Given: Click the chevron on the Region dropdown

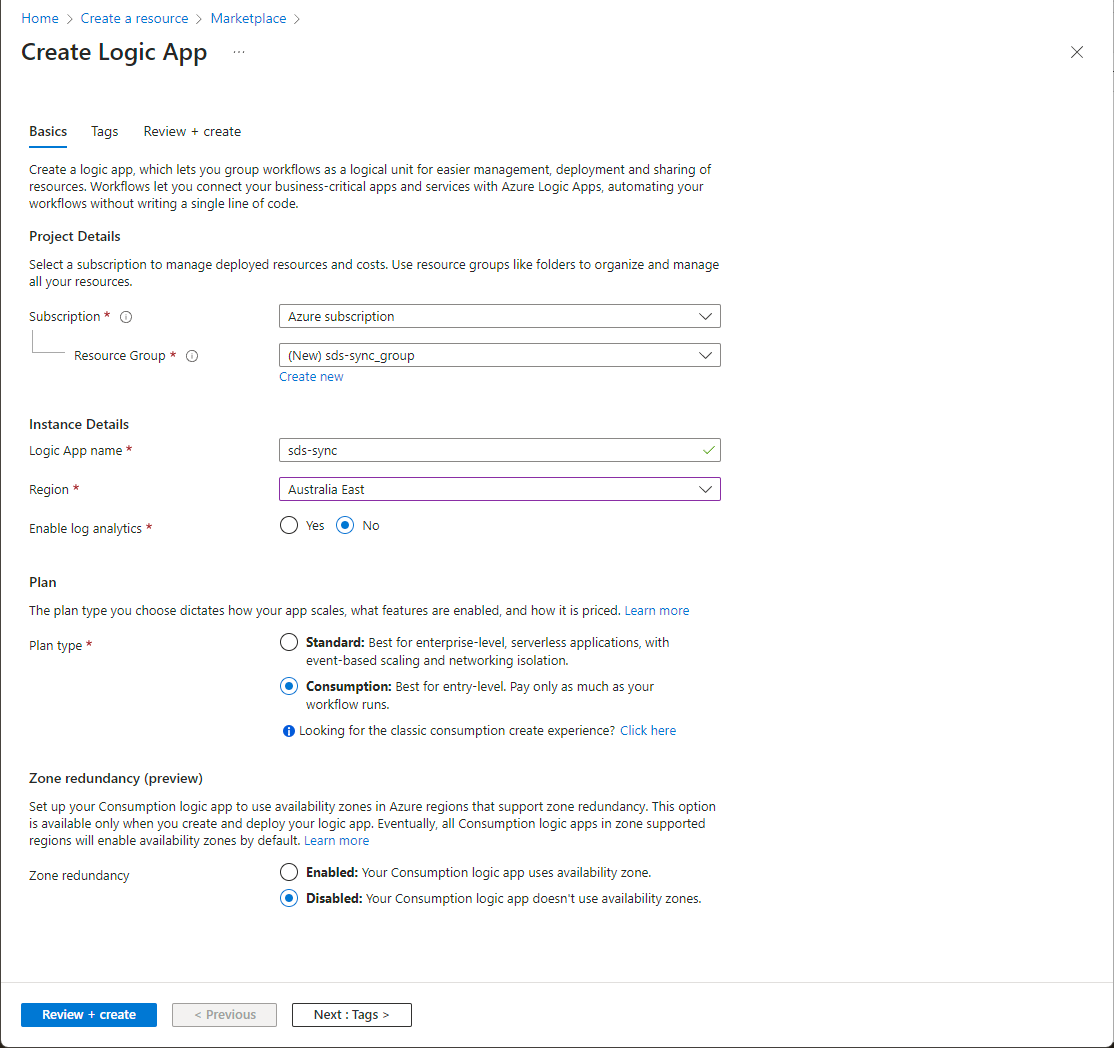Looking at the screenshot, I should point(707,489).
